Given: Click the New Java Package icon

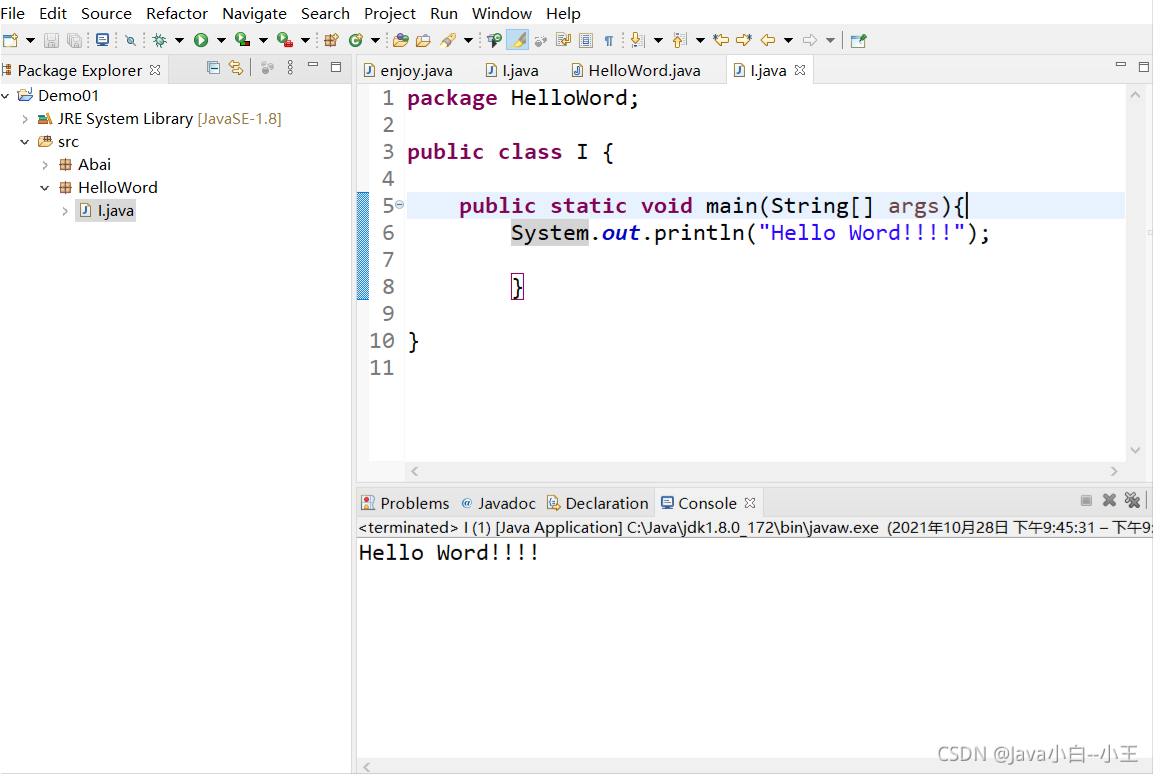Looking at the screenshot, I should [x=332, y=40].
